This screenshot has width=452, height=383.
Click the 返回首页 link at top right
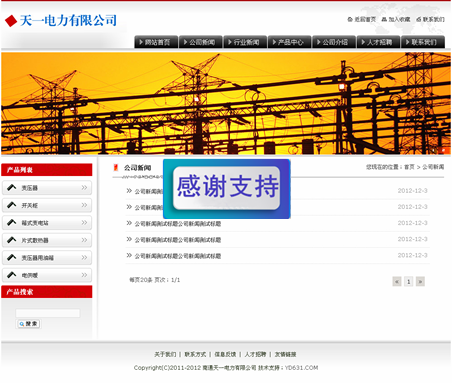tap(365, 19)
